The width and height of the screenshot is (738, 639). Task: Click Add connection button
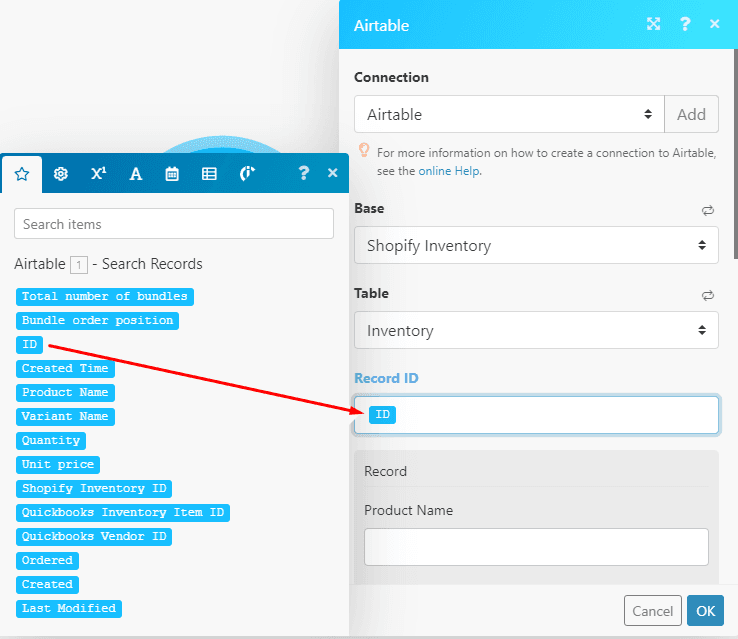691,115
